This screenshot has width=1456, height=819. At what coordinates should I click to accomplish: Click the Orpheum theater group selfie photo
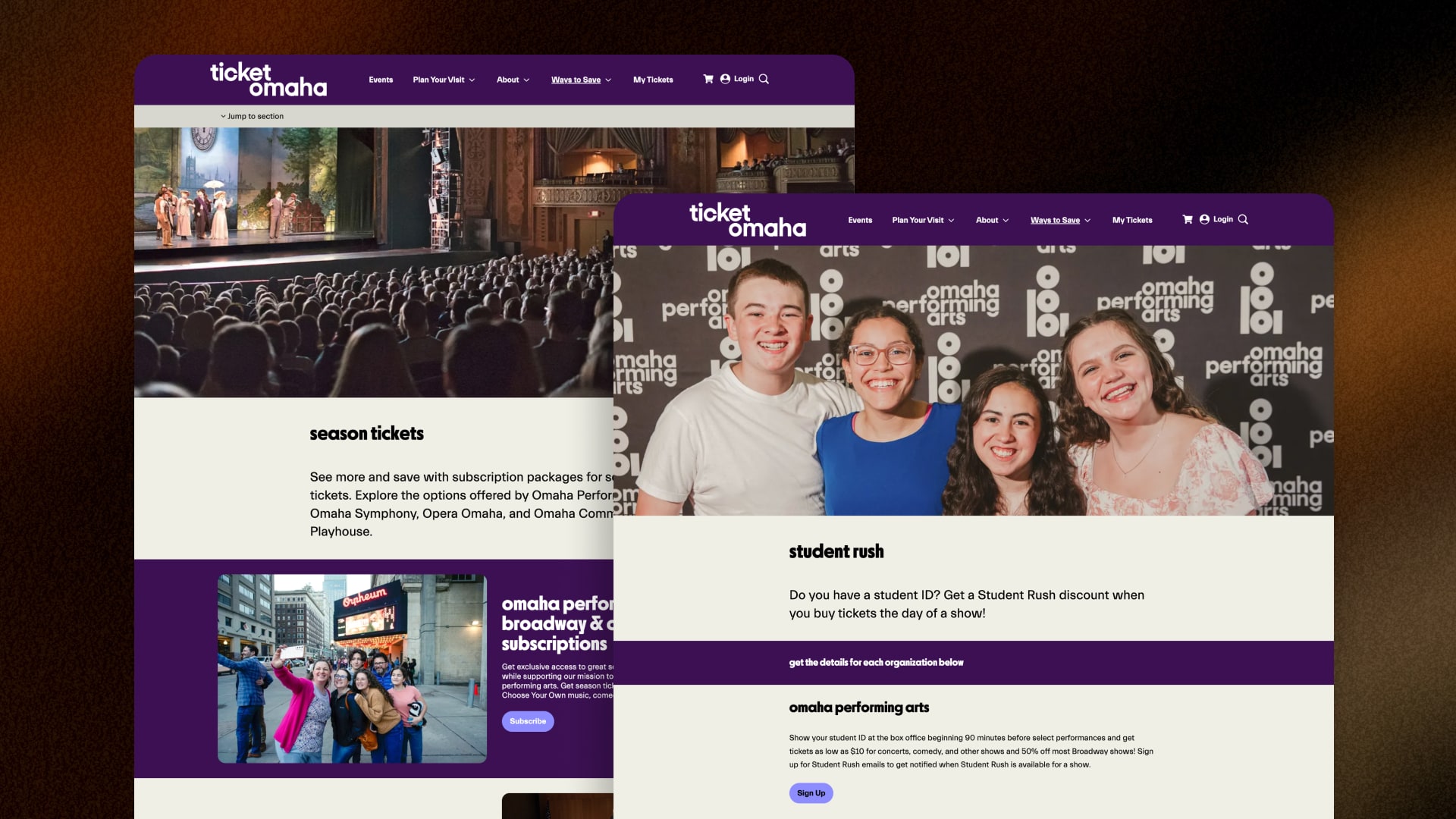[352, 668]
